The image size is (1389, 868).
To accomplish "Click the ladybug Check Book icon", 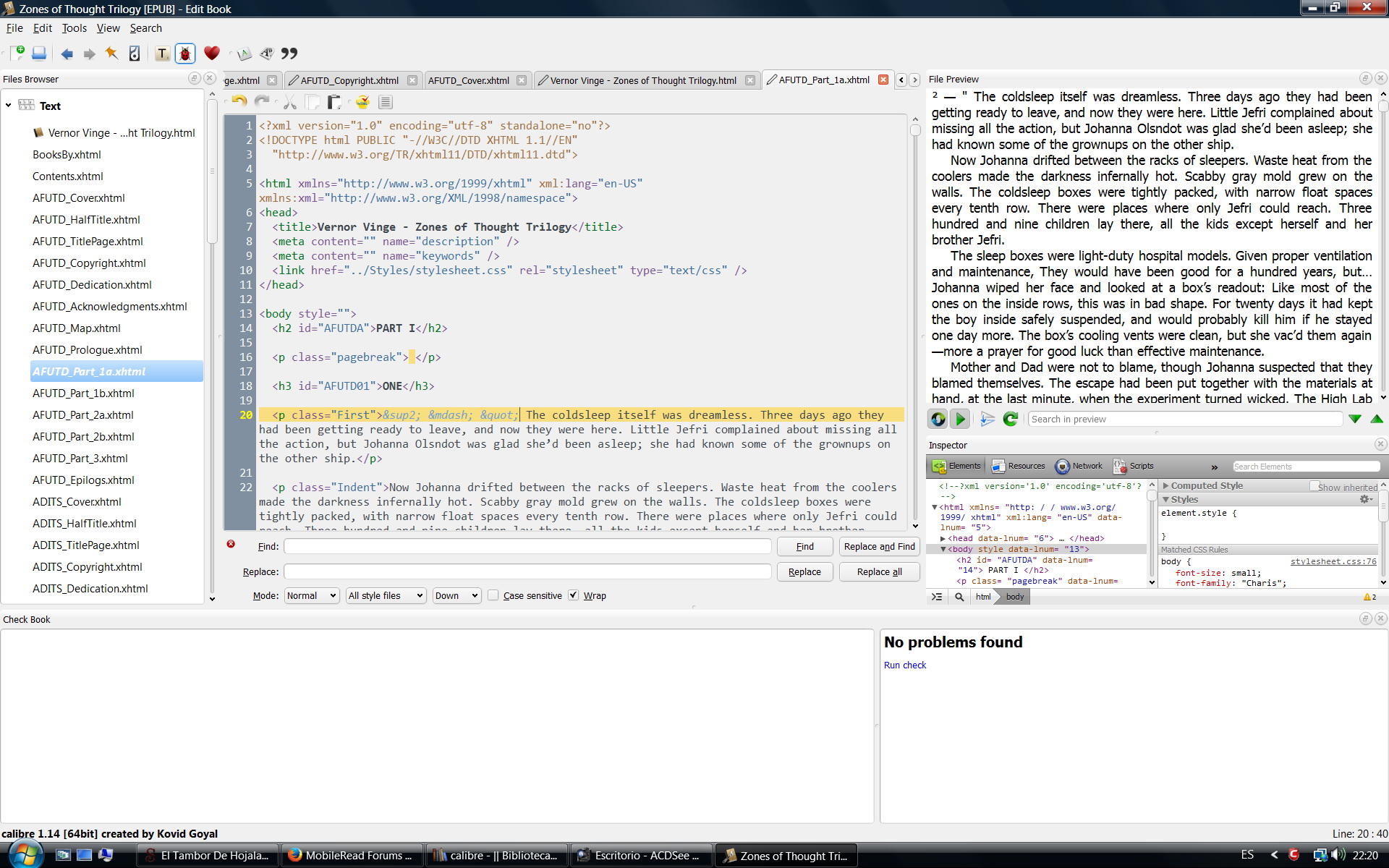I will click(x=185, y=54).
